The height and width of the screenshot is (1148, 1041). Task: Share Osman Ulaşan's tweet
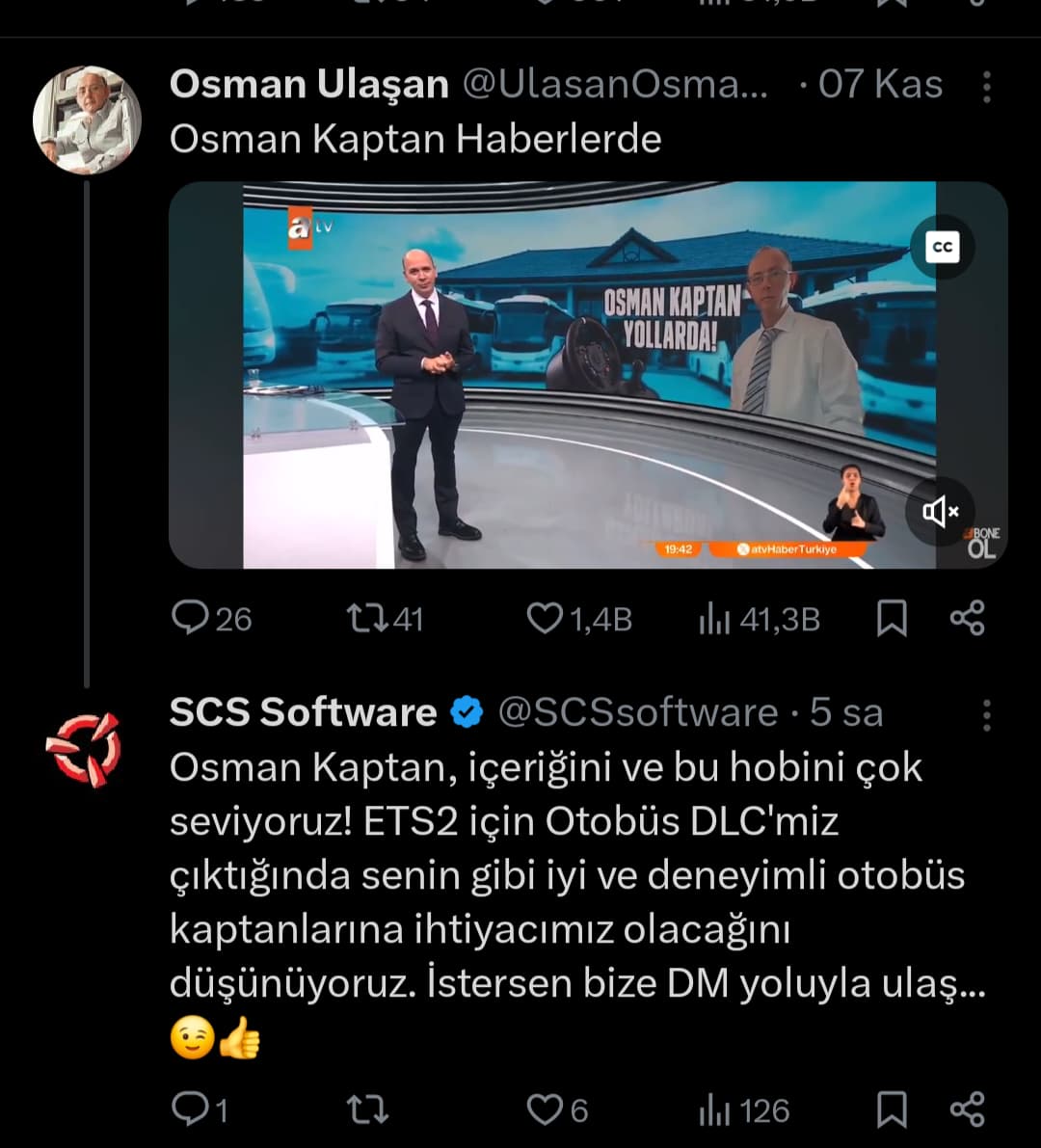(967, 618)
